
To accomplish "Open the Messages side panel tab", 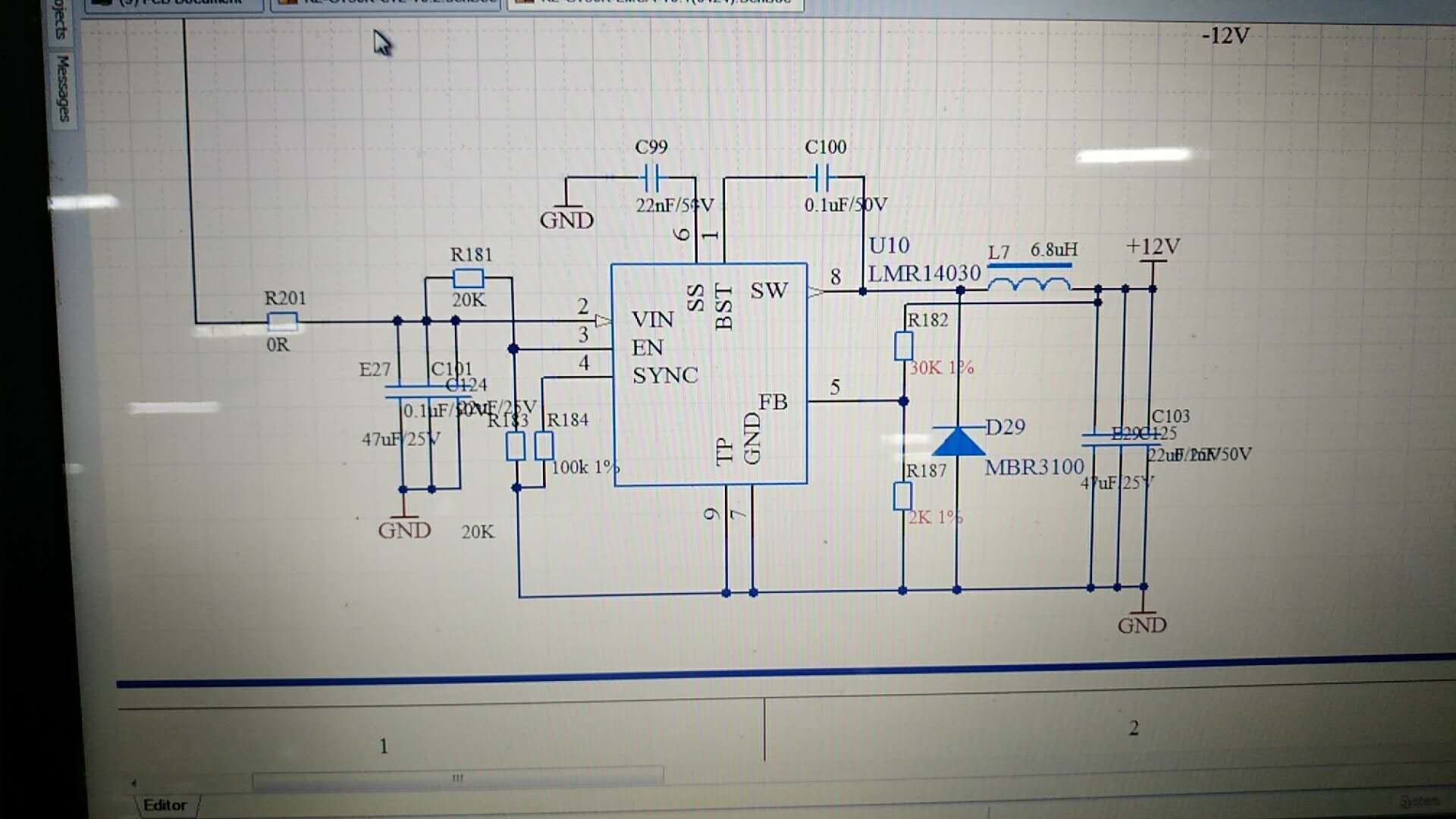I will (x=64, y=87).
